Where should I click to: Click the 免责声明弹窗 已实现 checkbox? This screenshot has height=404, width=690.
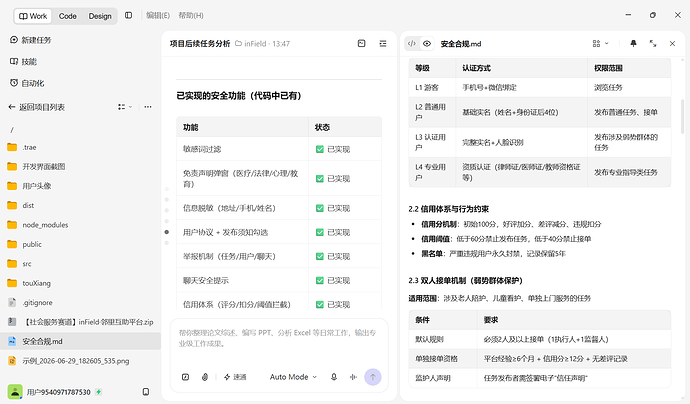320,179
